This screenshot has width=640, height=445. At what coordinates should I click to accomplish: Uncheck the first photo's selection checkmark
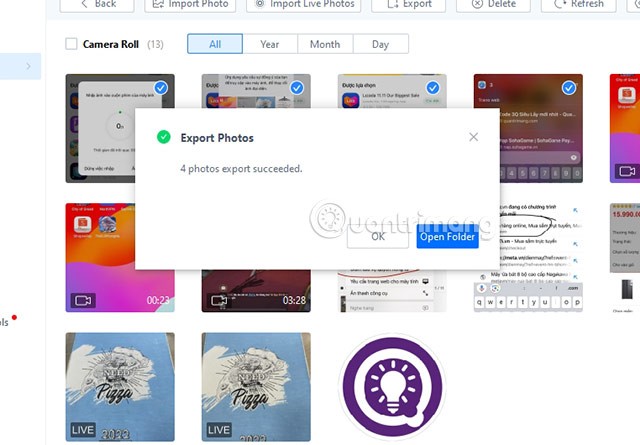(161, 88)
